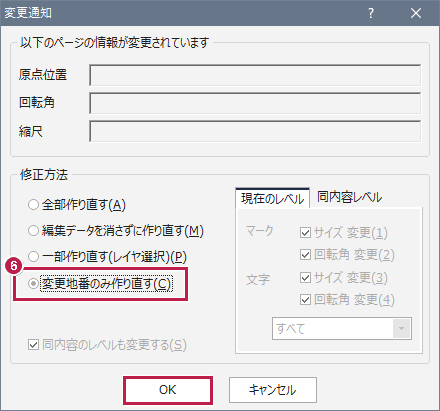440x411 pixels.
Task: Click the 回転角 text field
Action: pyautogui.click(x=255, y=103)
